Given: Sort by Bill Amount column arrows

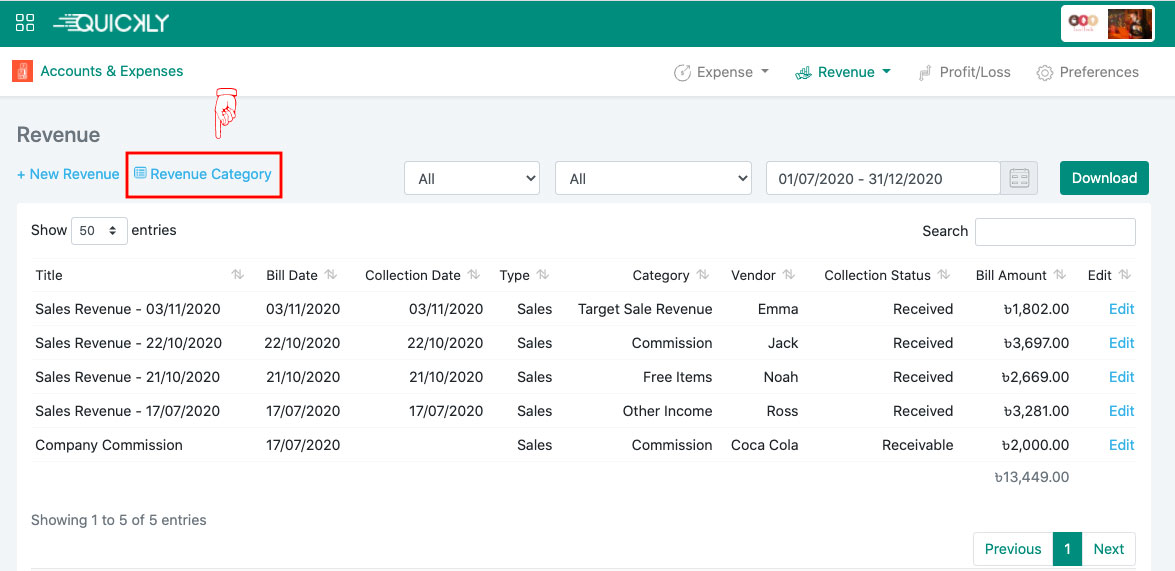Looking at the screenshot, I should point(1060,275).
